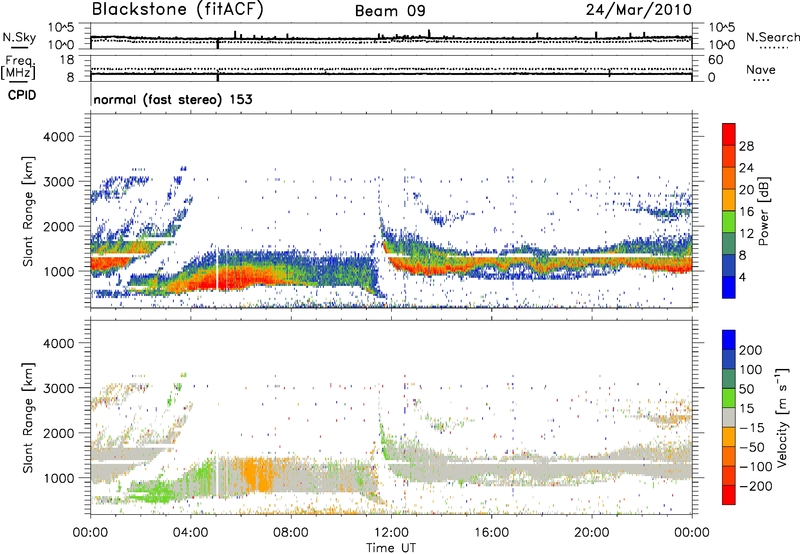Click the 'Power [dB]' colorbar label
800x554 pixels.
pos(763,211)
